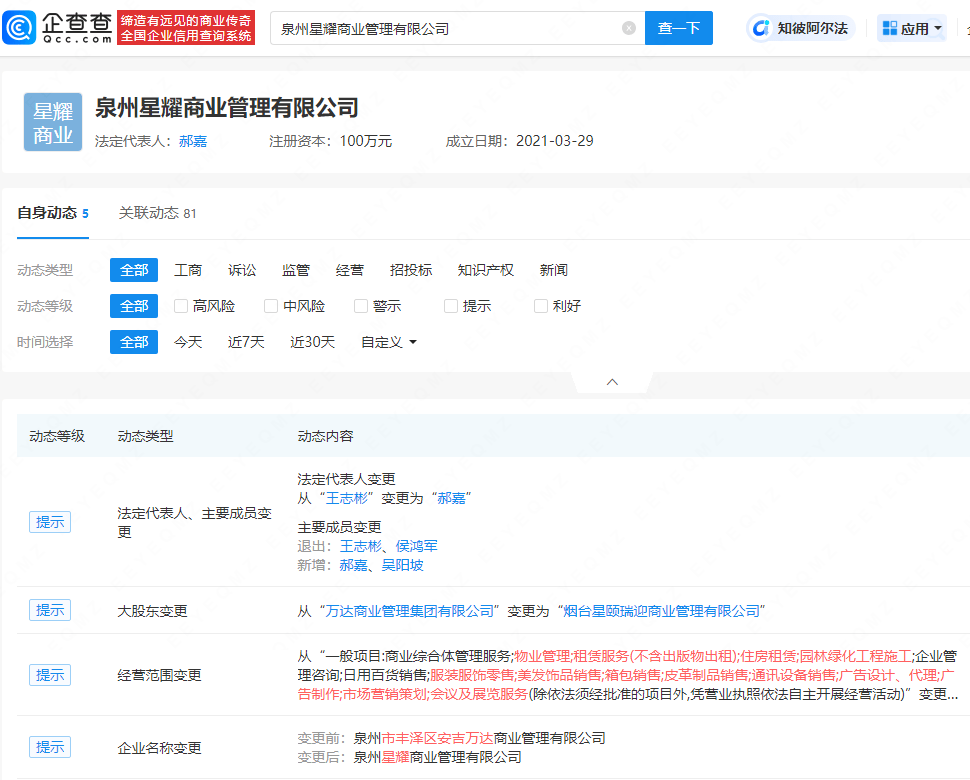Switch to the 关联动态 tab
The height and width of the screenshot is (780, 970).
(157, 213)
